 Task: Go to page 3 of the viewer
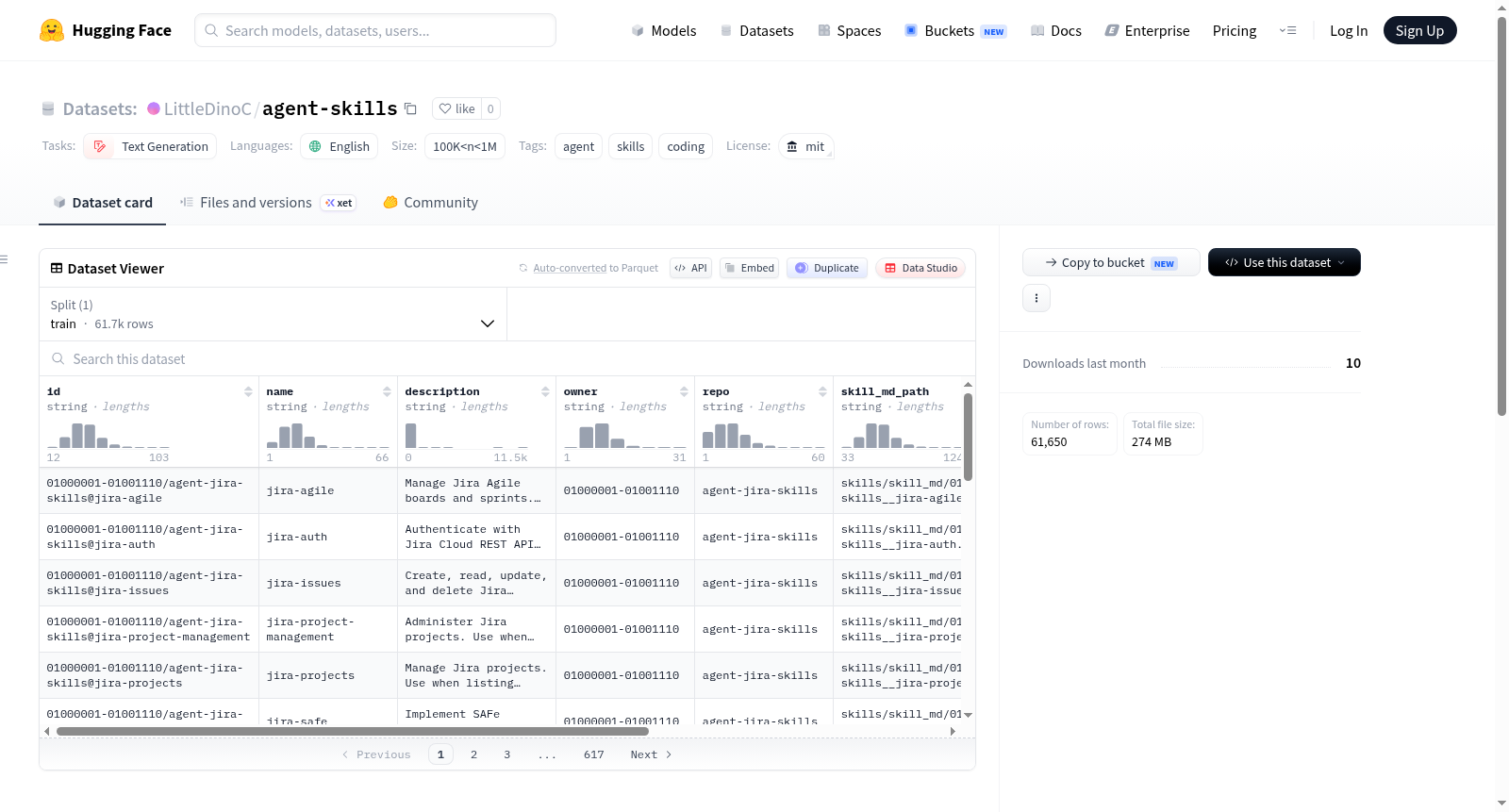[x=507, y=754]
